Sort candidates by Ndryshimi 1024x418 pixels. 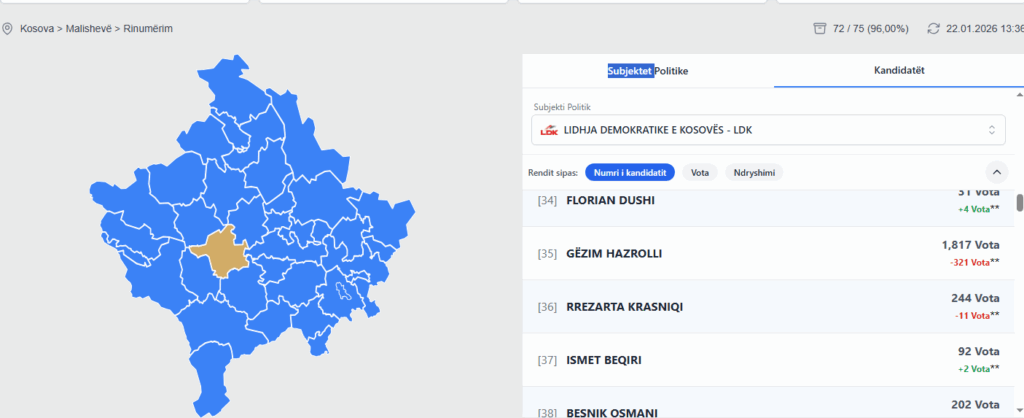pyautogui.click(x=754, y=173)
